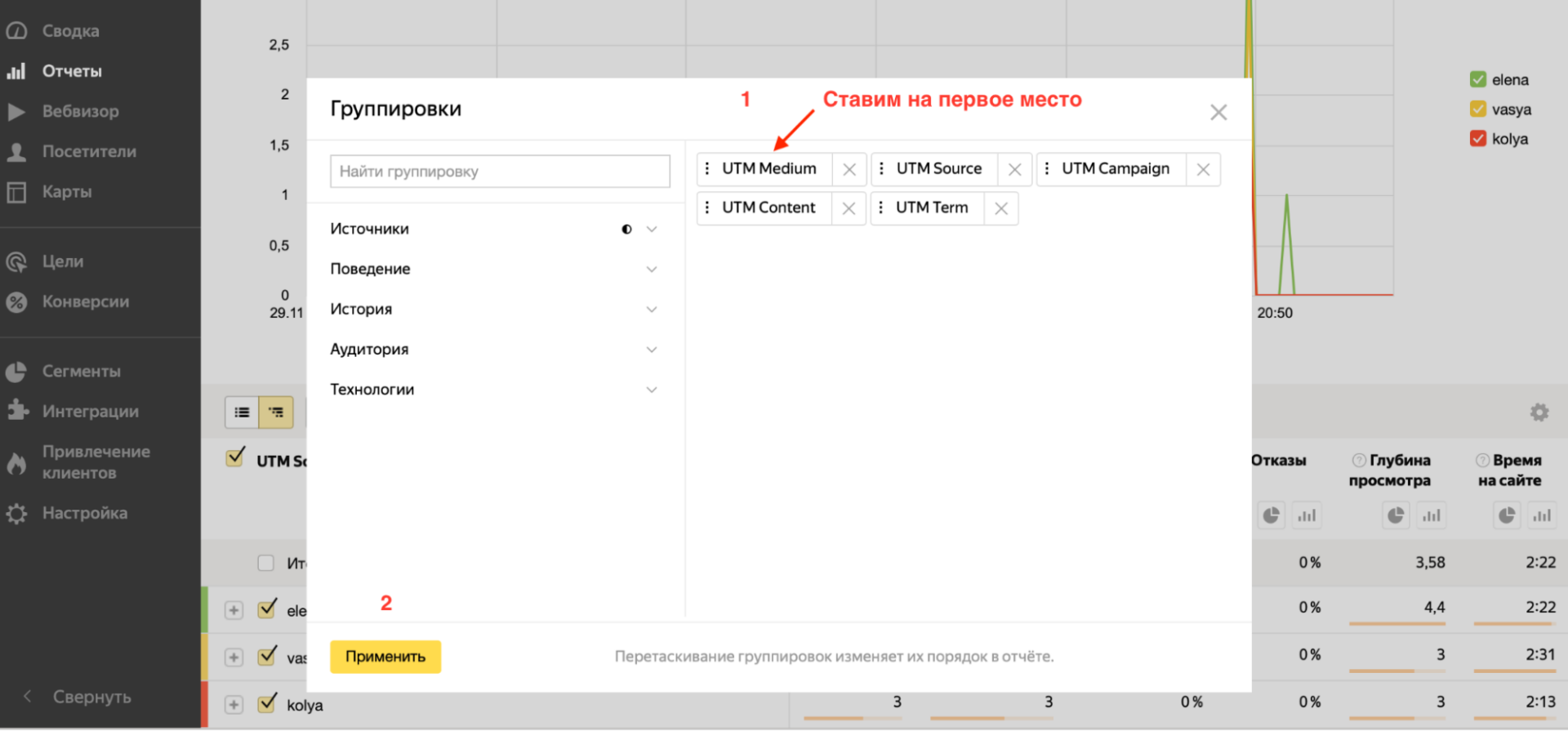Click the Настройка gear icon in sidebar
This screenshot has height=731, width=1568.
(x=16, y=514)
